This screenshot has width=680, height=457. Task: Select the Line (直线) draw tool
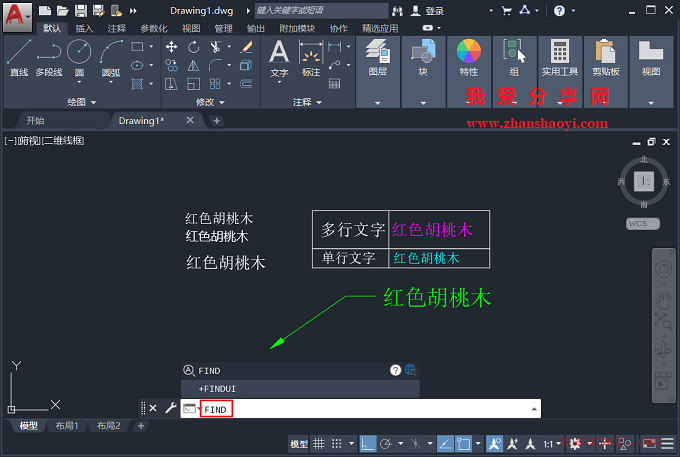(x=19, y=58)
